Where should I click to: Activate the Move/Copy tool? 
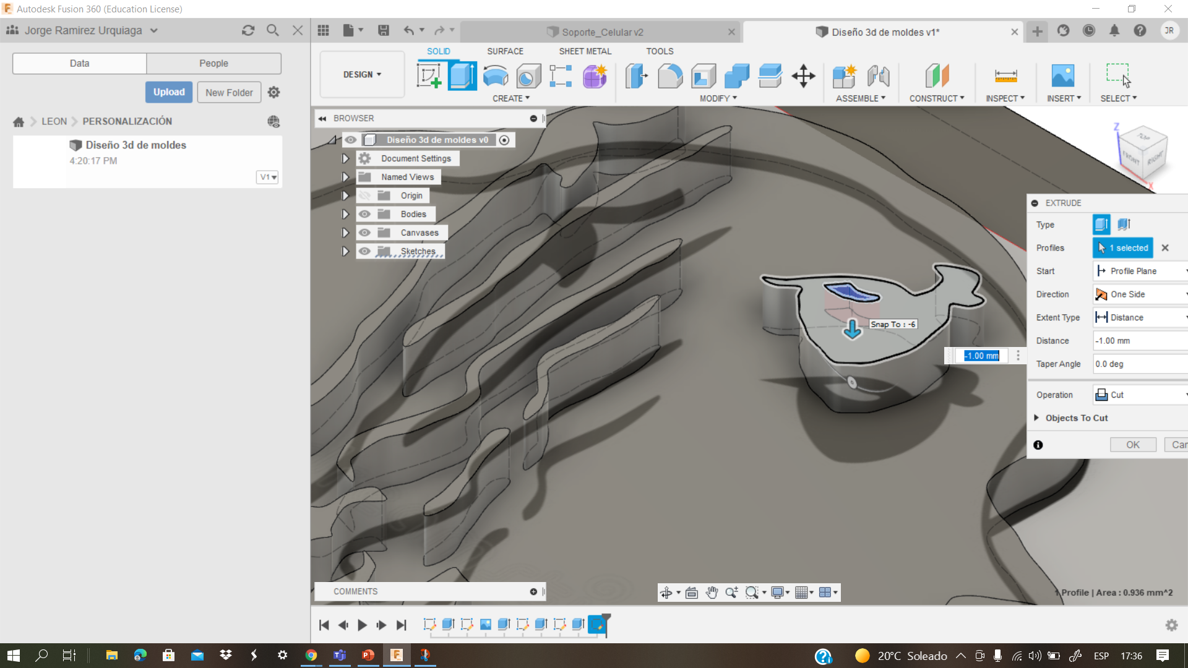[x=803, y=76]
